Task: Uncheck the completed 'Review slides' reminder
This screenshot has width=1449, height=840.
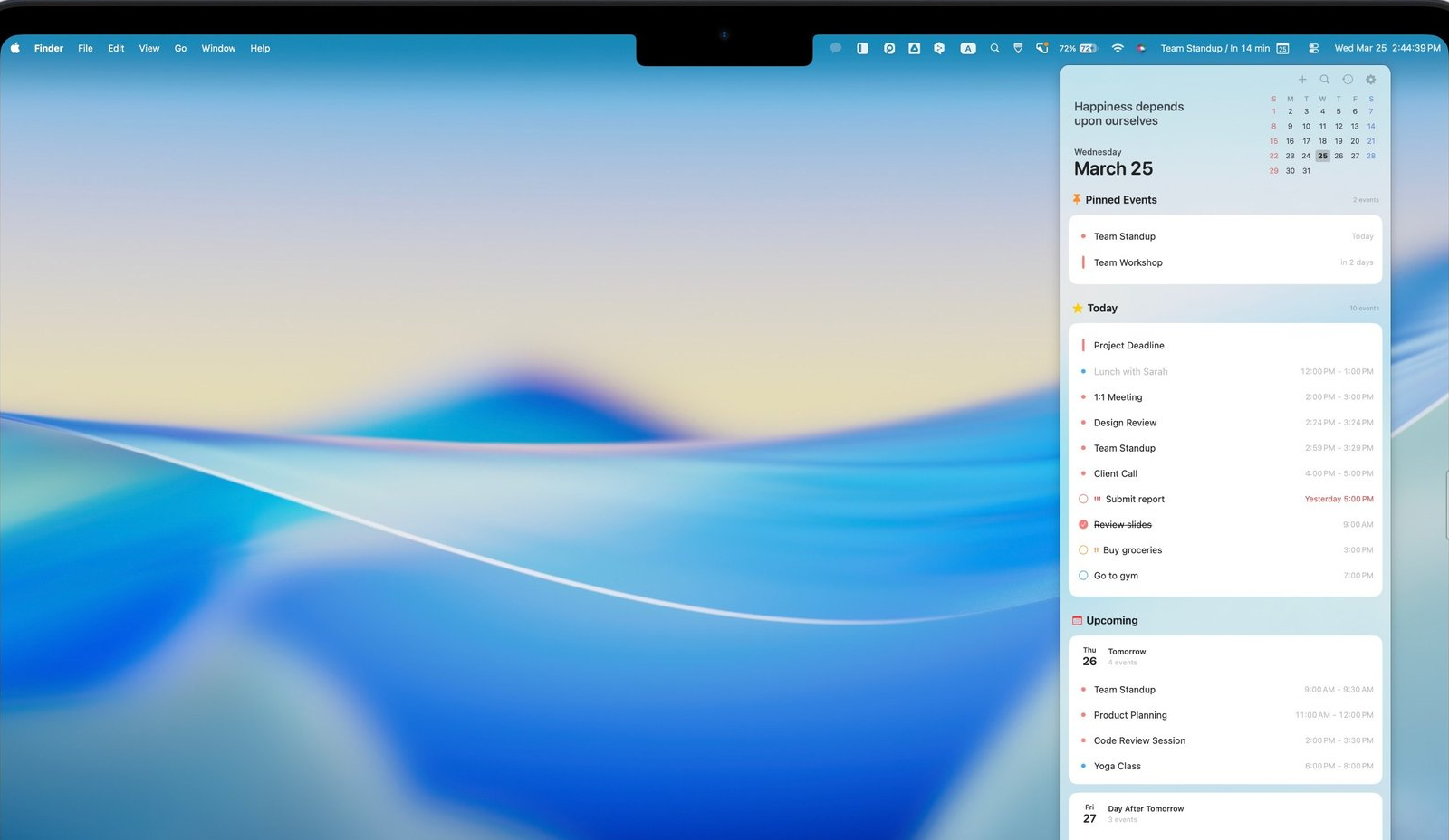Action: pos(1083,524)
